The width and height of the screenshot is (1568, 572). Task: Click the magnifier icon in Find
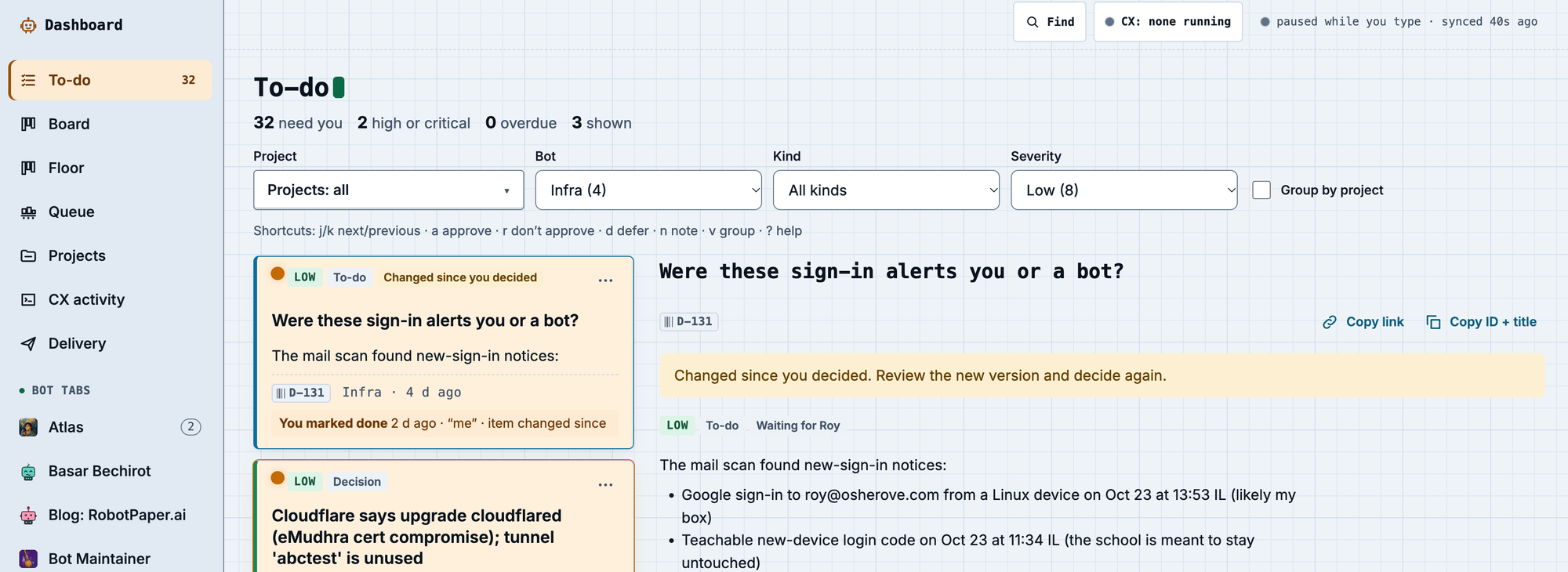(1033, 22)
